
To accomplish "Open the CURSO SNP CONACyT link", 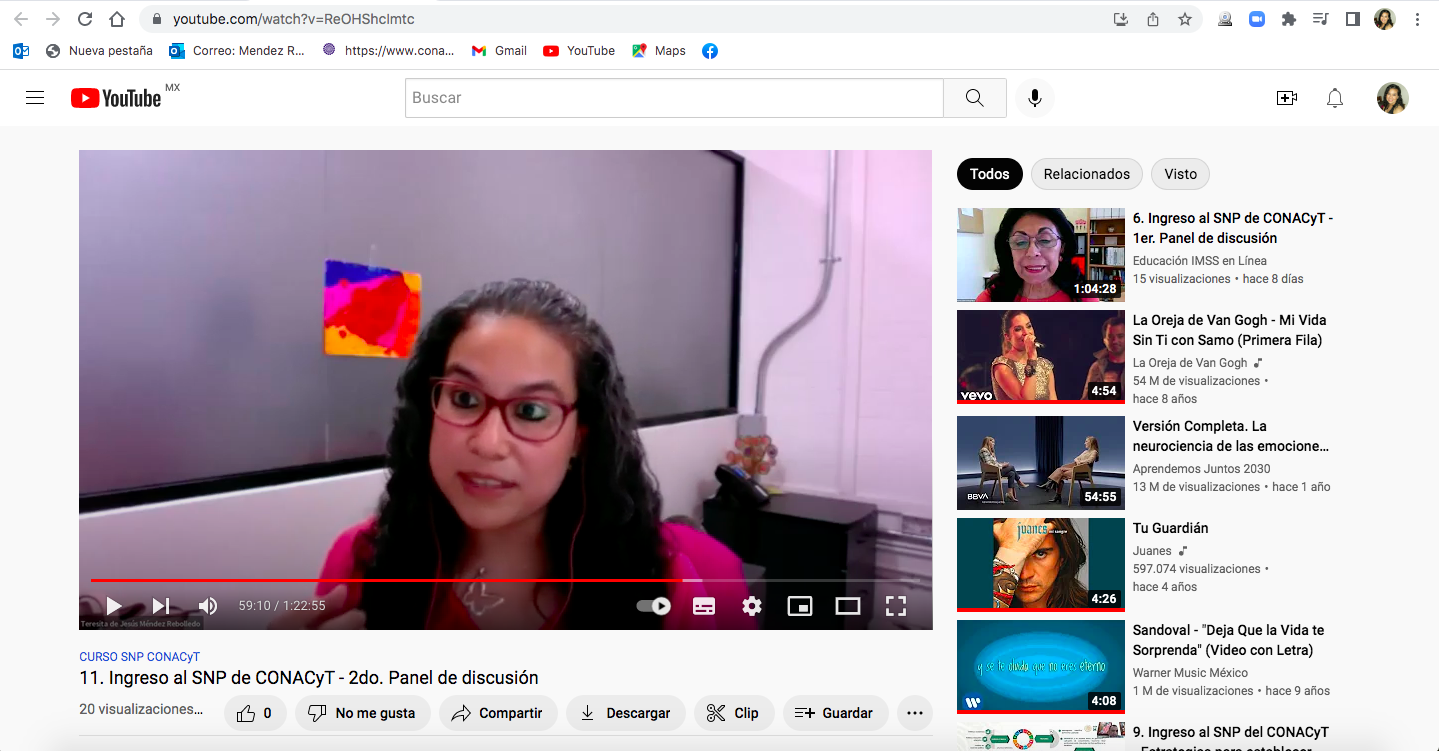I will click(140, 657).
